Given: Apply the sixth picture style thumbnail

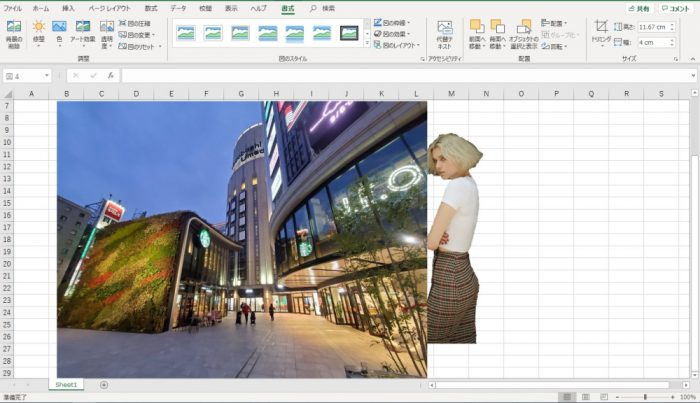Looking at the screenshot, I should coord(322,33).
